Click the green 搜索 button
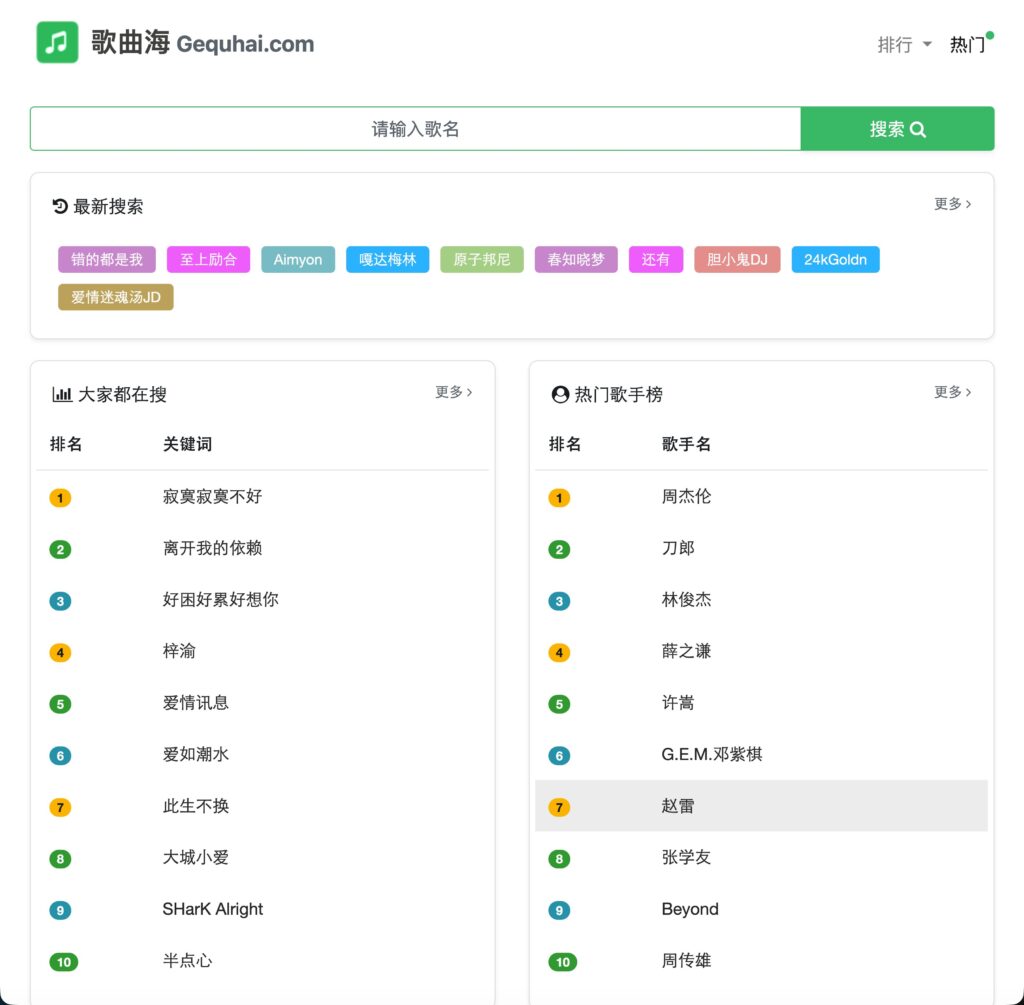The width and height of the screenshot is (1024, 1005). click(897, 129)
